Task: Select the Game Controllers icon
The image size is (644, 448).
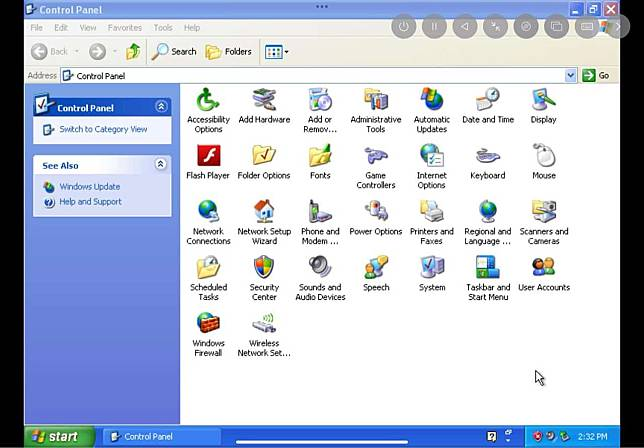Action: (x=375, y=166)
